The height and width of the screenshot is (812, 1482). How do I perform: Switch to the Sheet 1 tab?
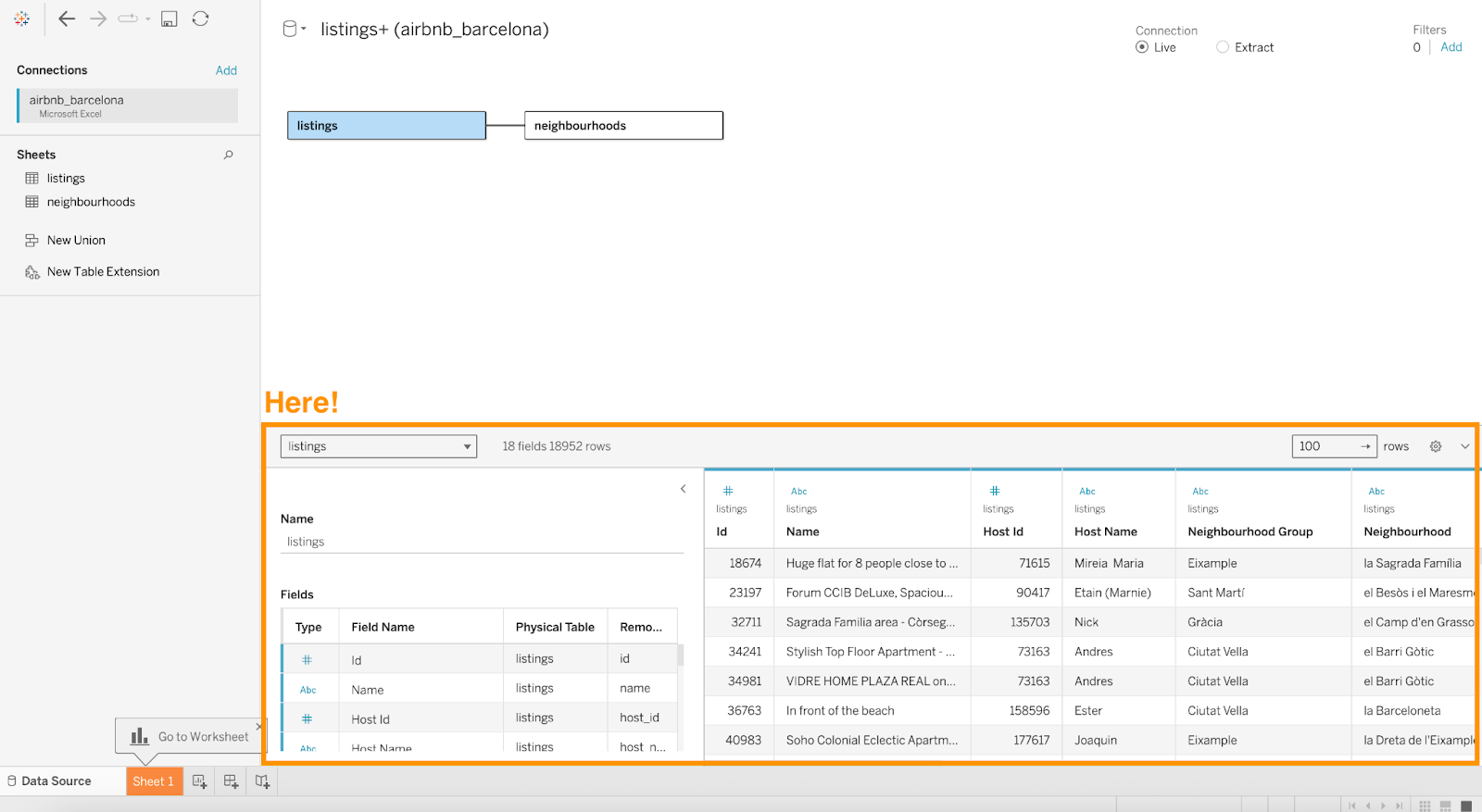click(x=154, y=781)
